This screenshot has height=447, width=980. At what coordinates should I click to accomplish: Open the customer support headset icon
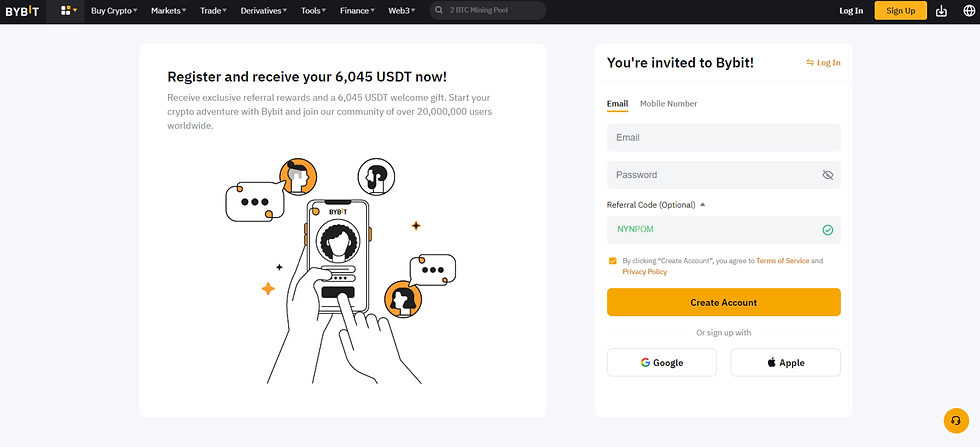coord(956,421)
